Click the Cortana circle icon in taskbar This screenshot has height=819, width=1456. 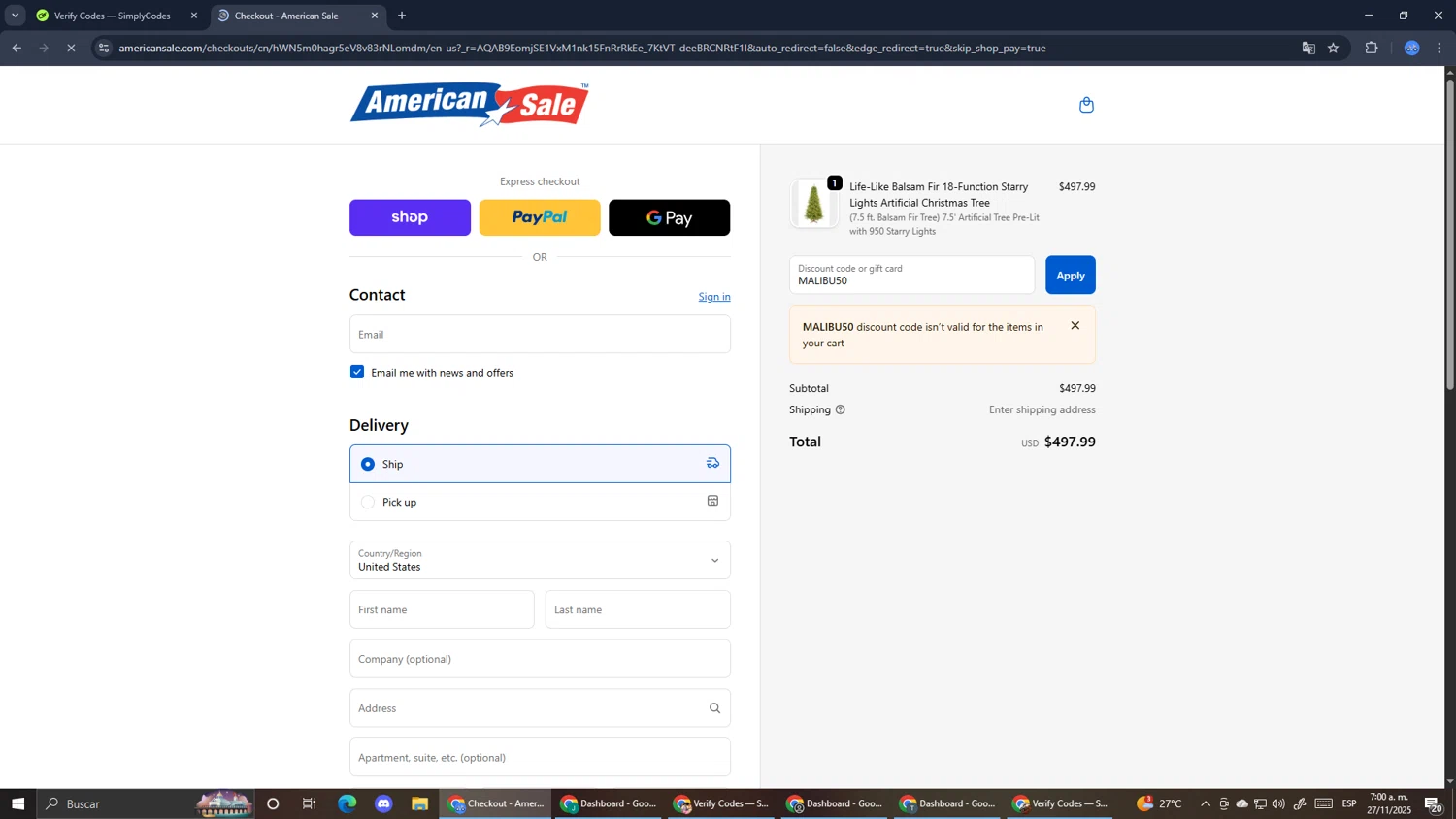273,803
